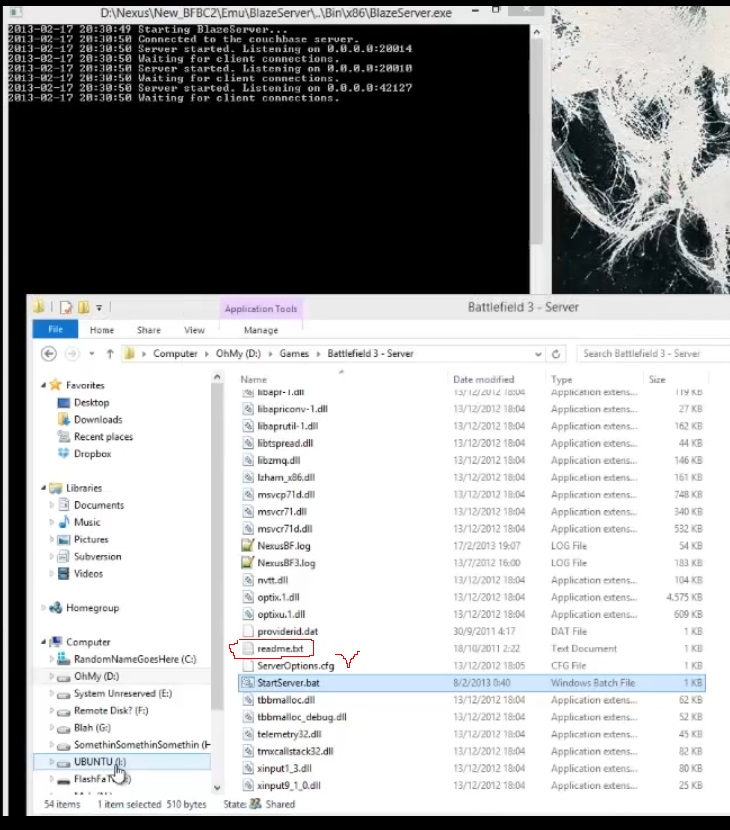Click the navigation pane scroll down arrow

217,787
